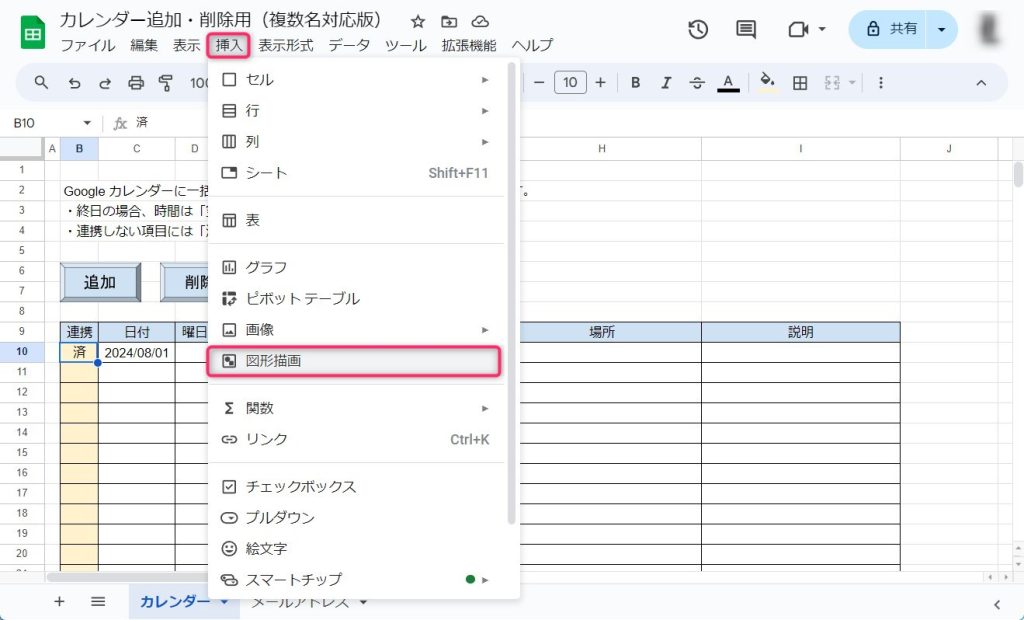The image size is (1024, 620).
Task: Open the comments icon in header
Action: click(x=746, y=29)
